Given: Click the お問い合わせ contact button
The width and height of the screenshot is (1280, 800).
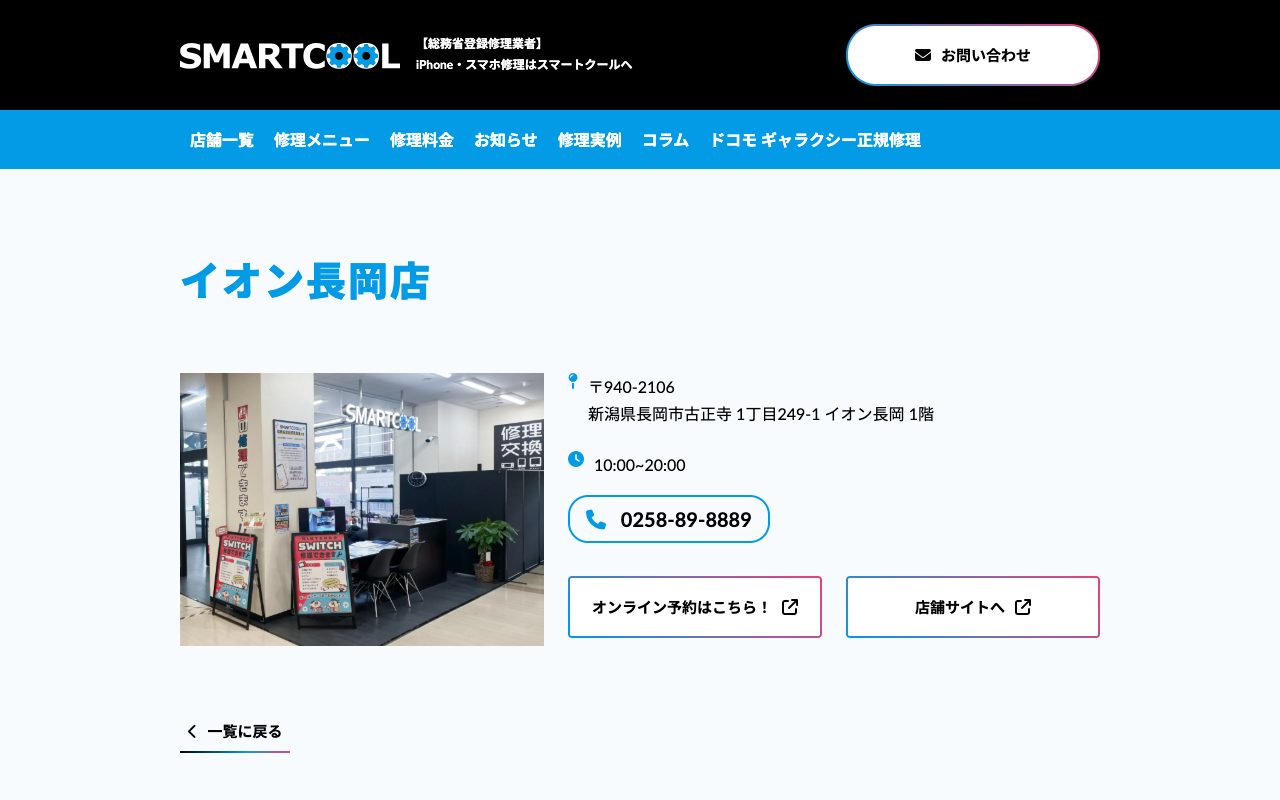Looking at the screenshot, I should (x=973, y=55).
